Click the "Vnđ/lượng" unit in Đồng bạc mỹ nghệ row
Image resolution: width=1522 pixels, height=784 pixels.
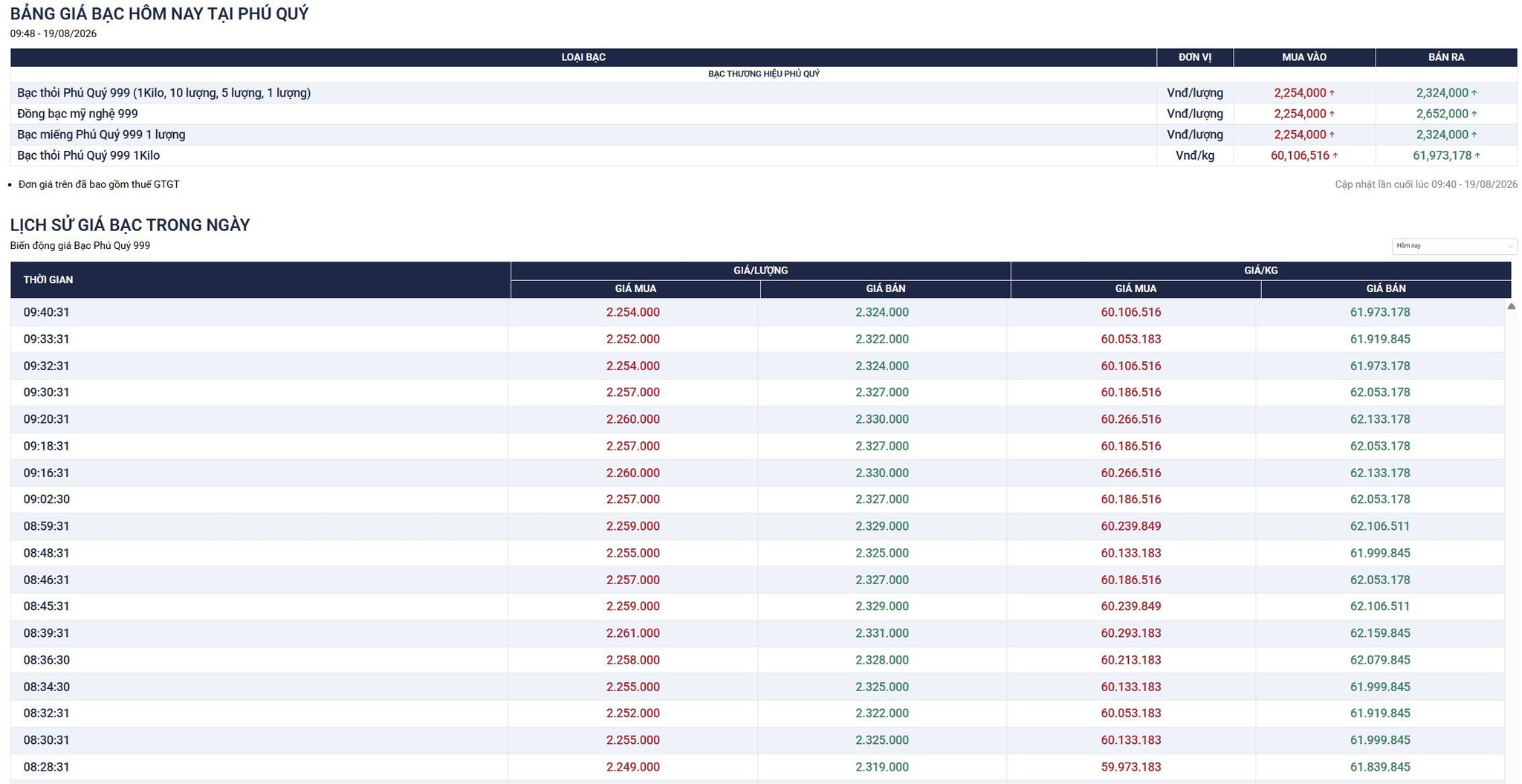[1195, 114]
